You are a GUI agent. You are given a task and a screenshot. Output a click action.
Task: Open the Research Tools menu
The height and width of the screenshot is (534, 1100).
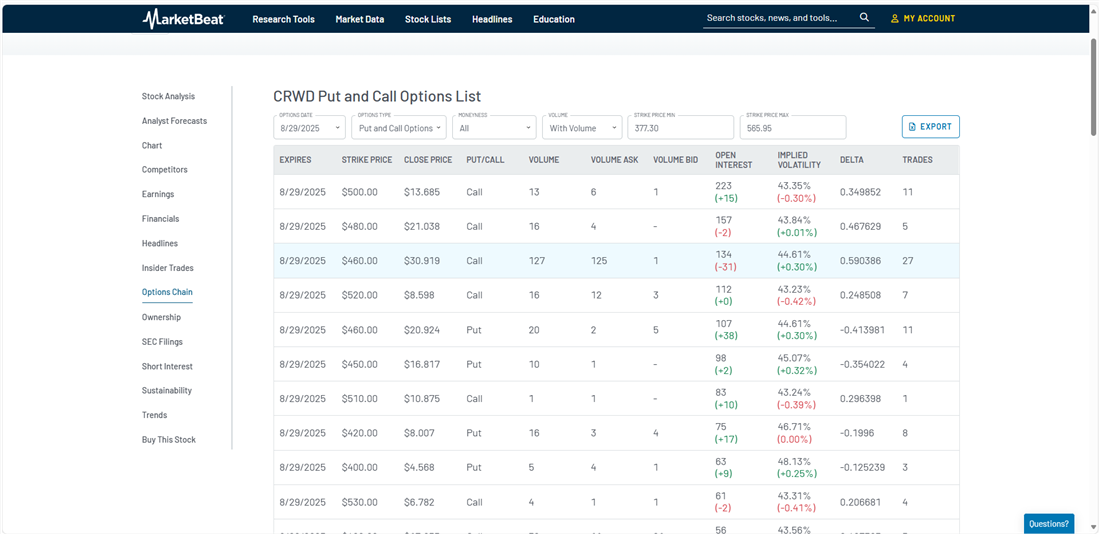tap(283, 19)
